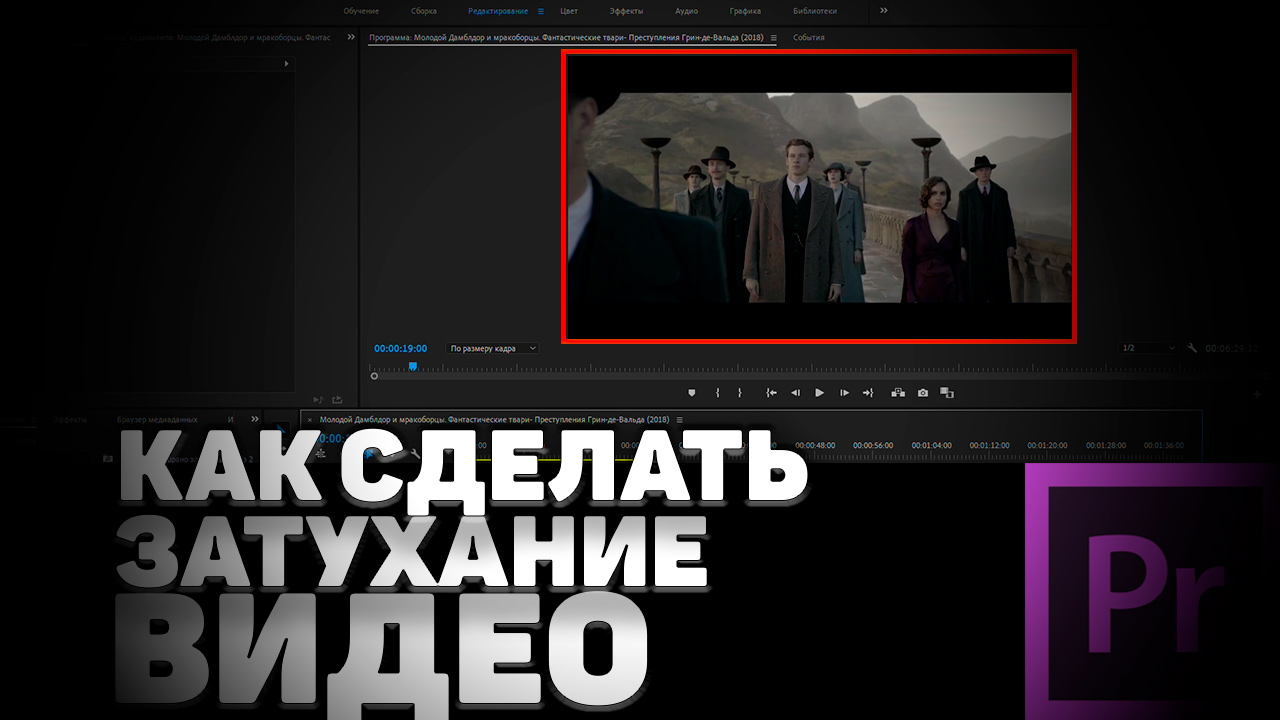Export frame with the camera icon
The height and width of the screenshot is (720, 1280).
tap(923, 393)
